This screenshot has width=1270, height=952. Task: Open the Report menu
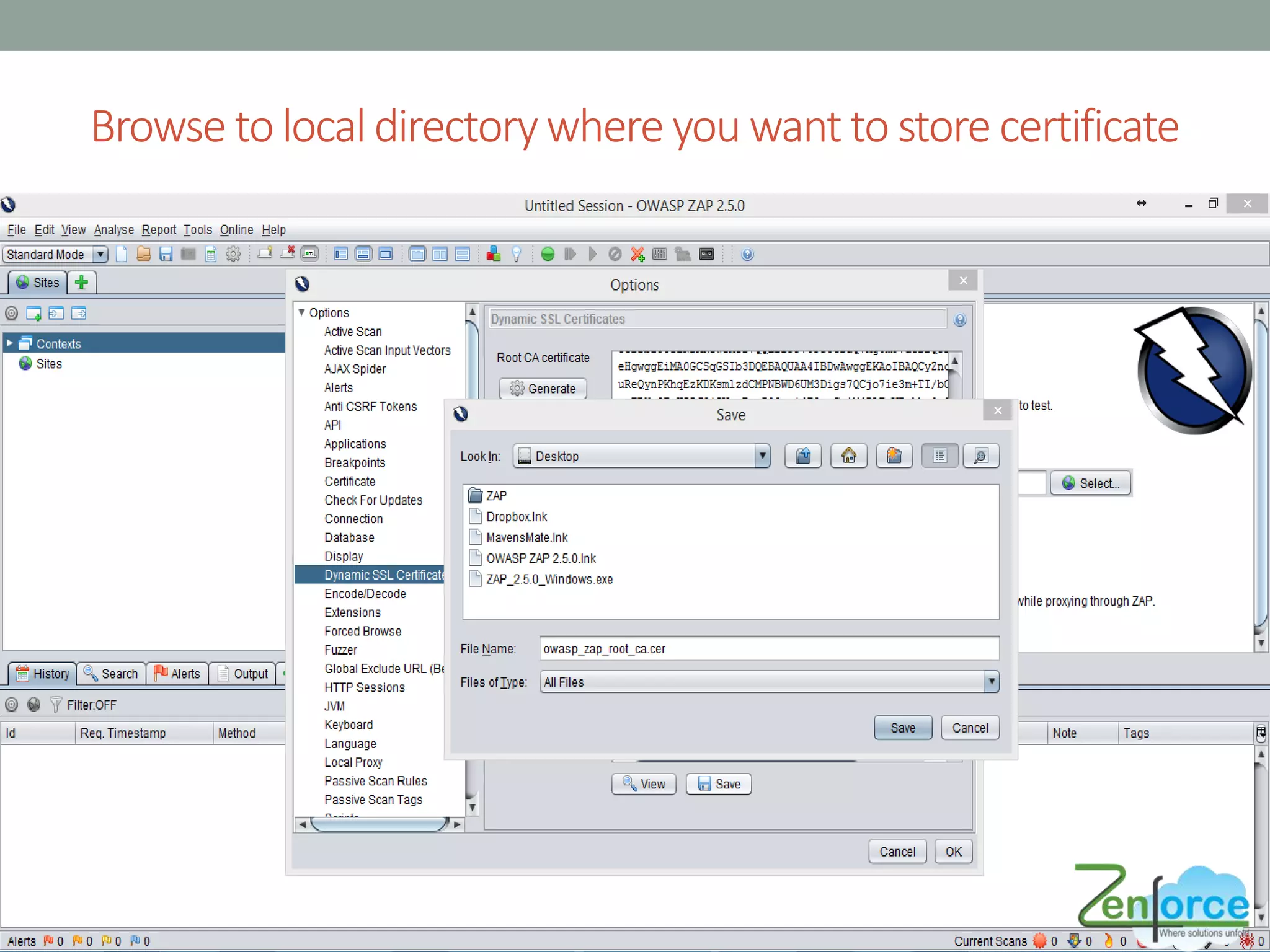pyautogui.click(x=159, y=230)
